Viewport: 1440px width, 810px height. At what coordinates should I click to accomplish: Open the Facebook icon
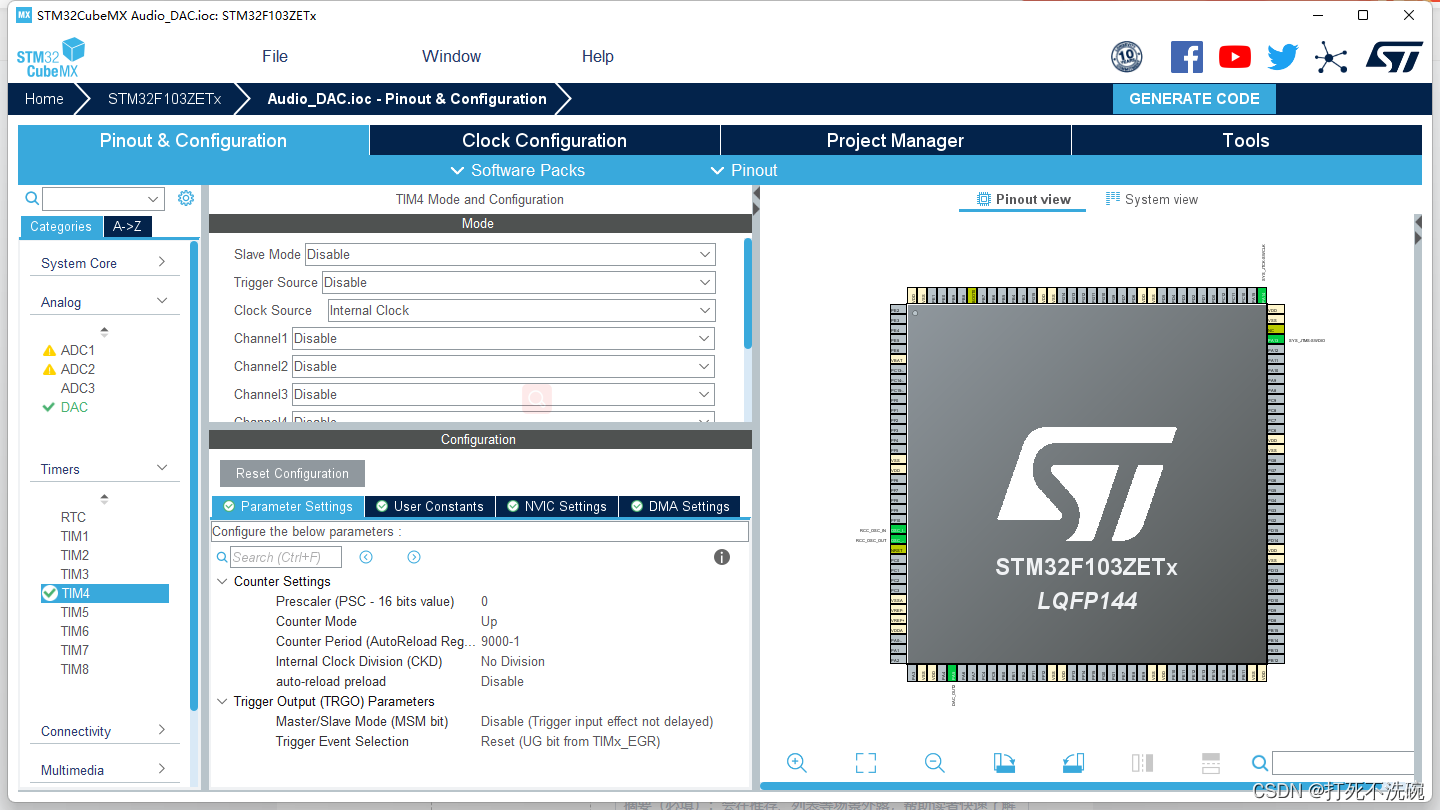(x=1187, y=57)
